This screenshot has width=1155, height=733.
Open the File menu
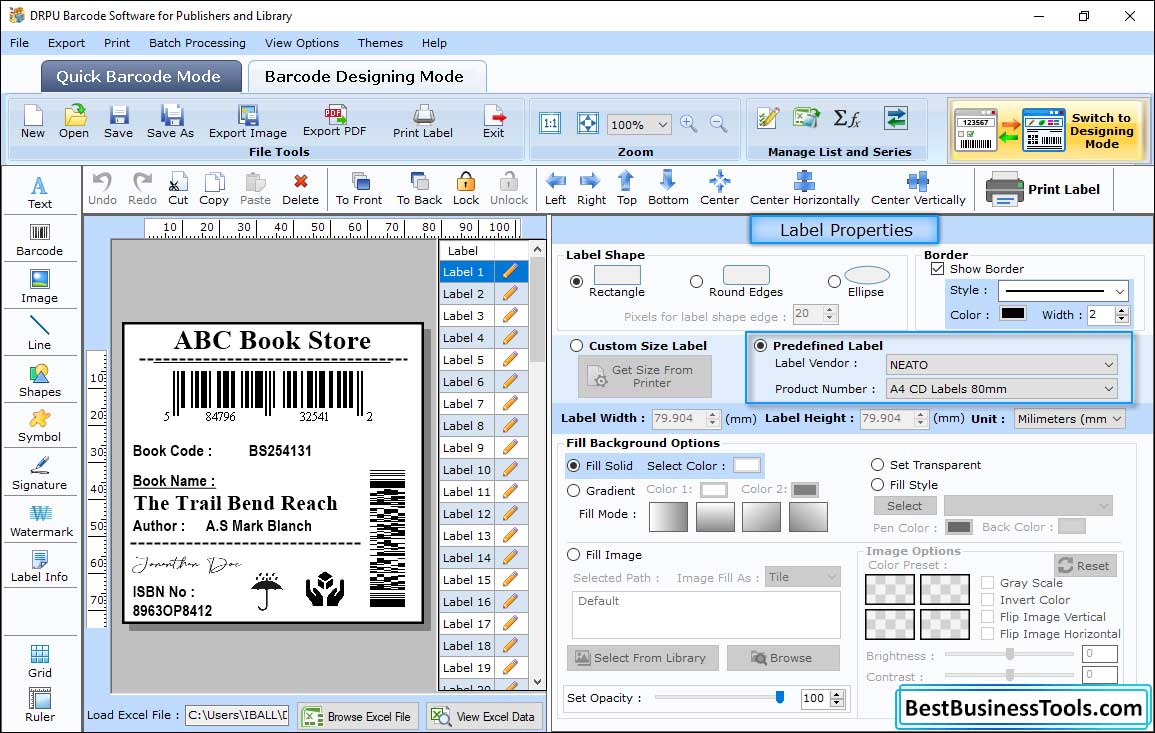tap(20, 43)
